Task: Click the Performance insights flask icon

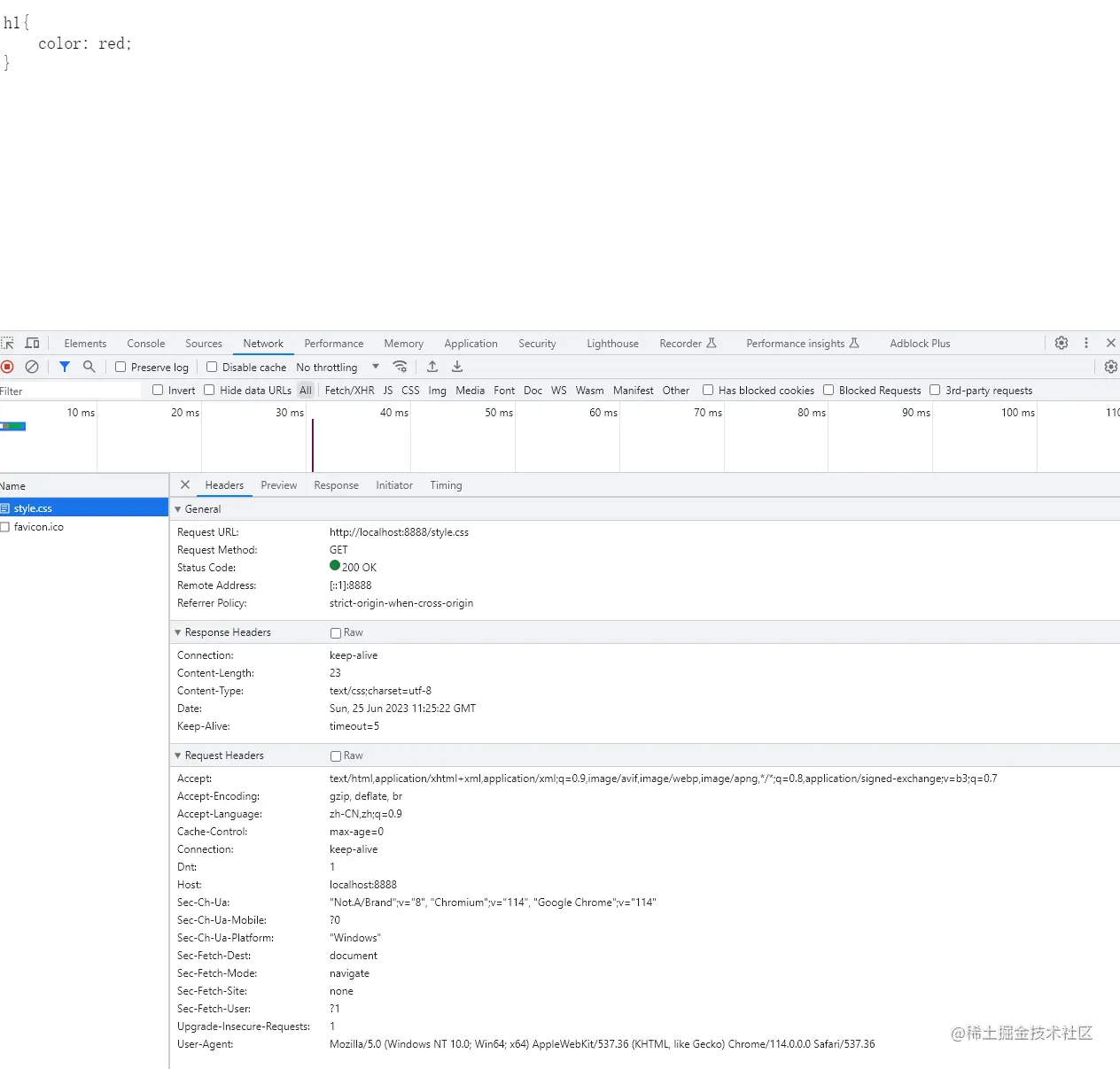Action: 854,343
